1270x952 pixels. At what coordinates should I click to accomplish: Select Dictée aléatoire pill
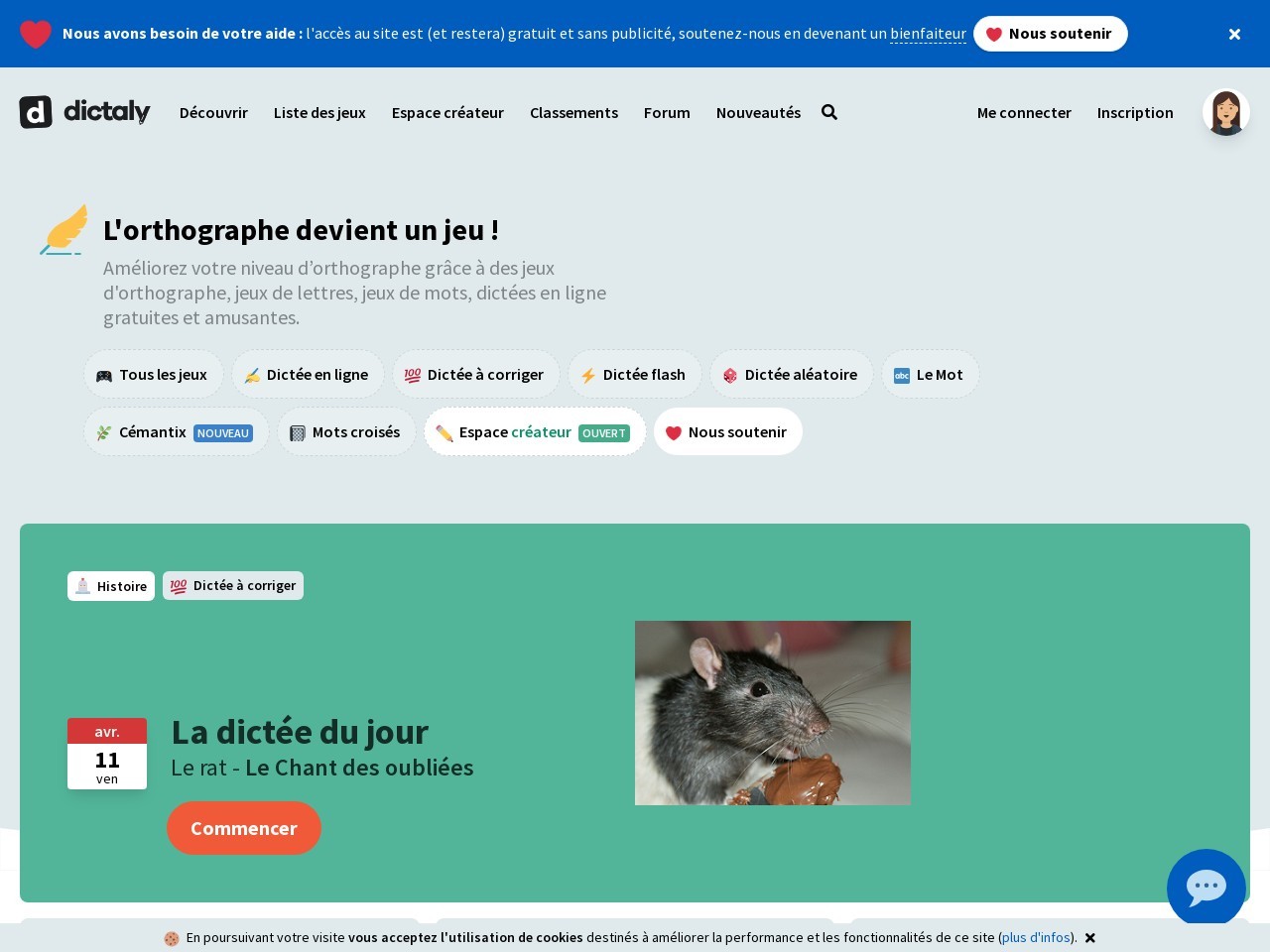click(x=792, y=374)
